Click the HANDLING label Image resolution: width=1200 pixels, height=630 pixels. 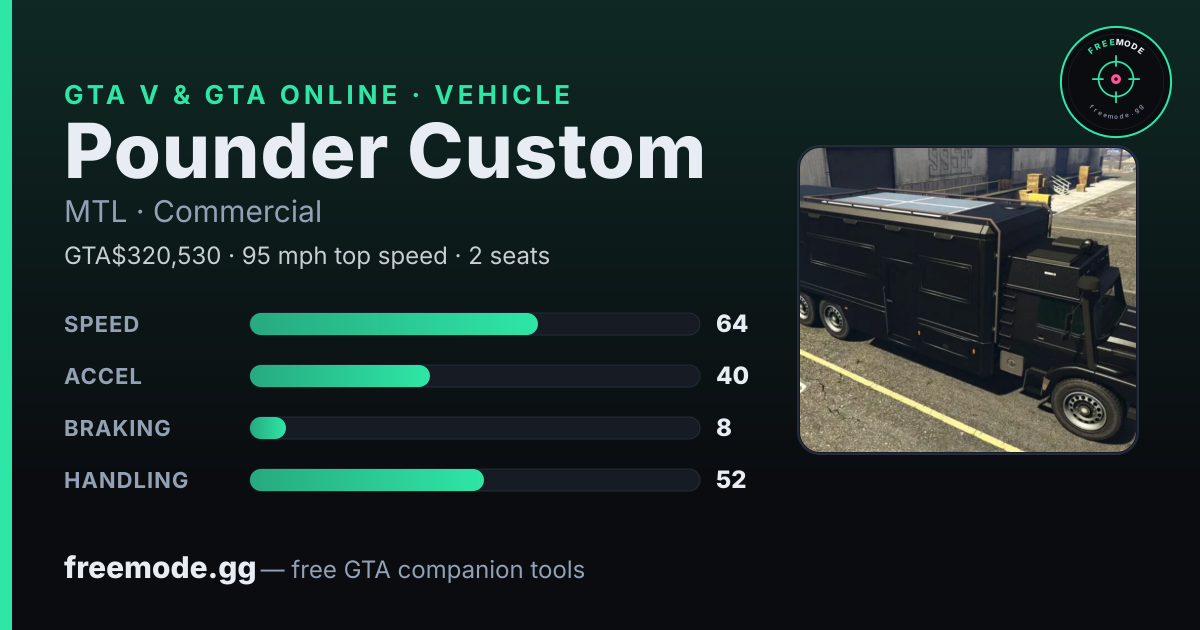126,480
